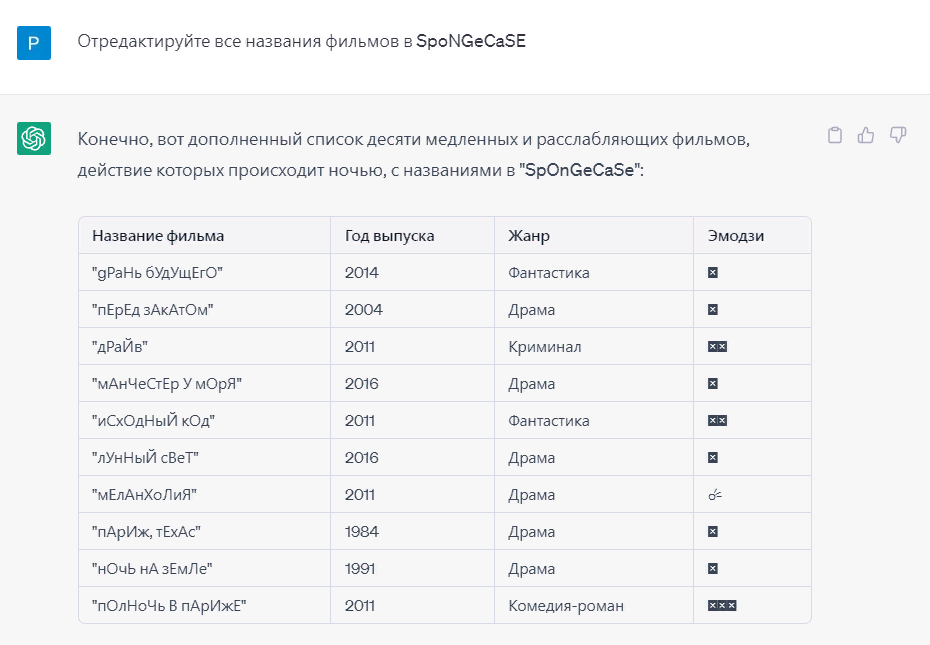Click the "gРаНь бУдУщЕгО" film title cell
The height and width of the screenshot is (645, 930).
click(157, 272)
